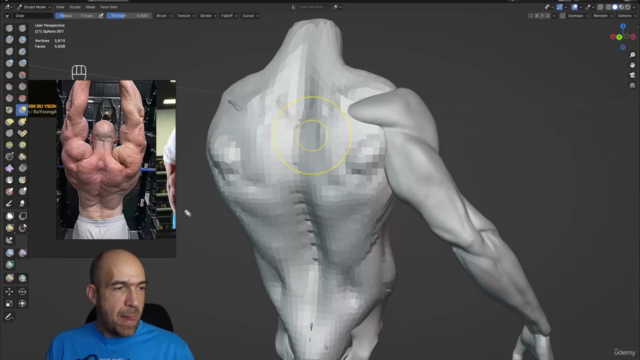Select the Mask brush
The image size is (640, 360).
[9, 180]
